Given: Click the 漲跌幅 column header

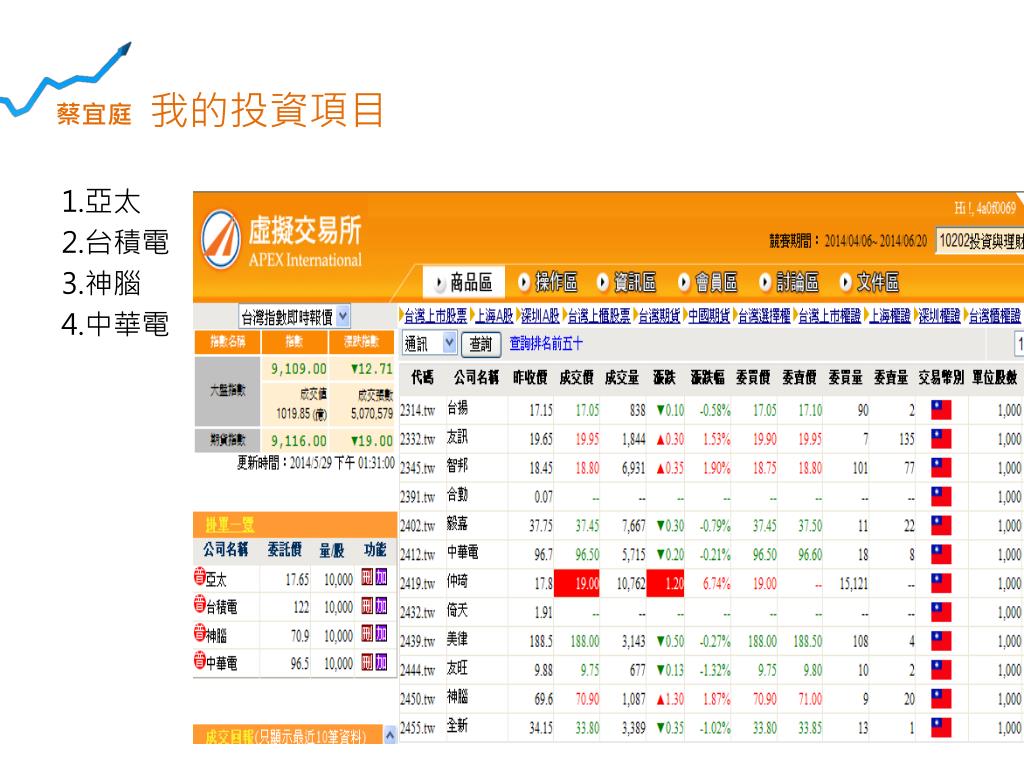Looking at the screenshot, I should click(x=708, y=377).
